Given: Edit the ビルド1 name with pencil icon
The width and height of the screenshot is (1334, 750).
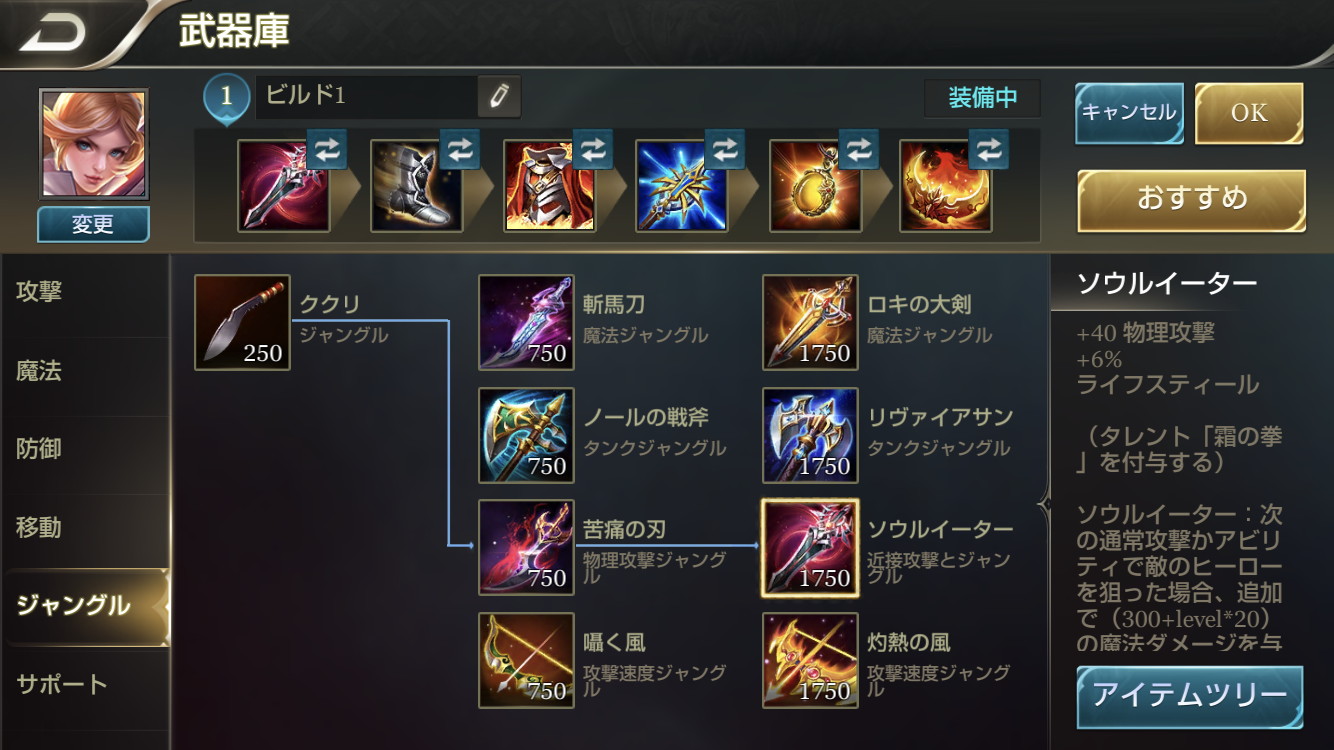Looking at the screenshot, I should point(499,97).
